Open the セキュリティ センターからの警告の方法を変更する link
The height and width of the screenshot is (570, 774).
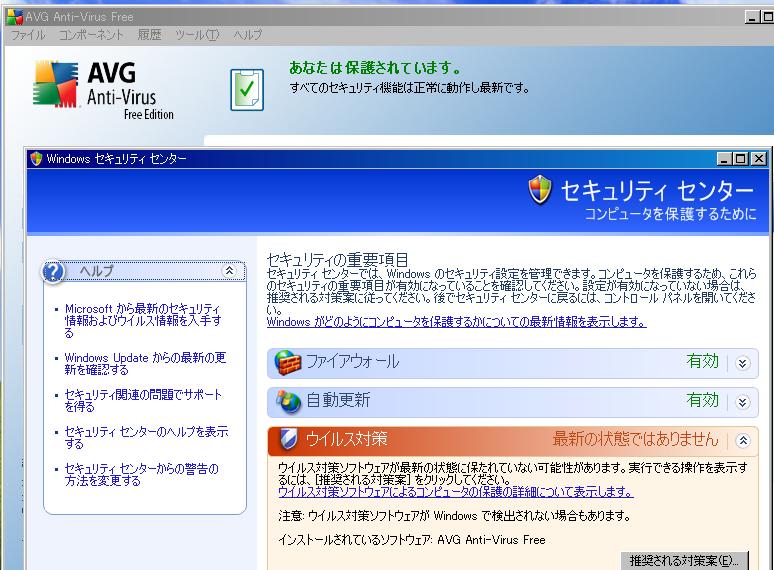pyautogui.click(x=142, y=474)
